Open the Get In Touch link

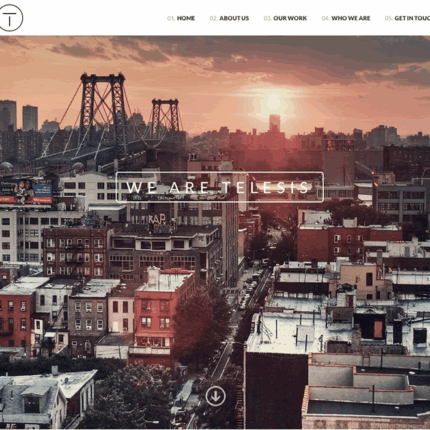pos(412,18)
